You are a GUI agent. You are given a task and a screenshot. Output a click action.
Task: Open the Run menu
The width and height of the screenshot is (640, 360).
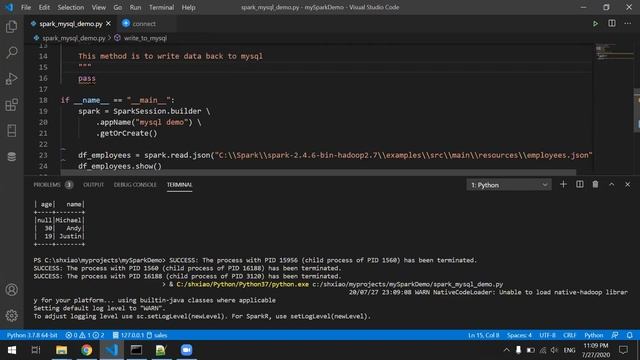coord(135,7)
